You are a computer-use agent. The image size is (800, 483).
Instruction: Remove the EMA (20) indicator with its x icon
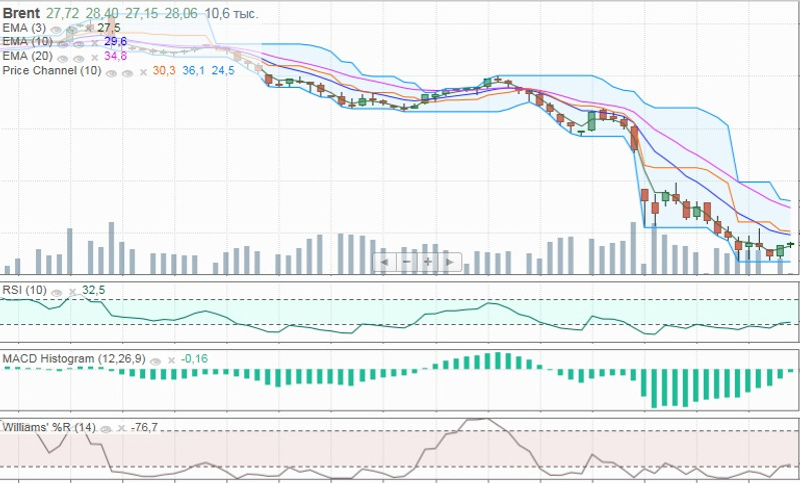coord(95,58)
